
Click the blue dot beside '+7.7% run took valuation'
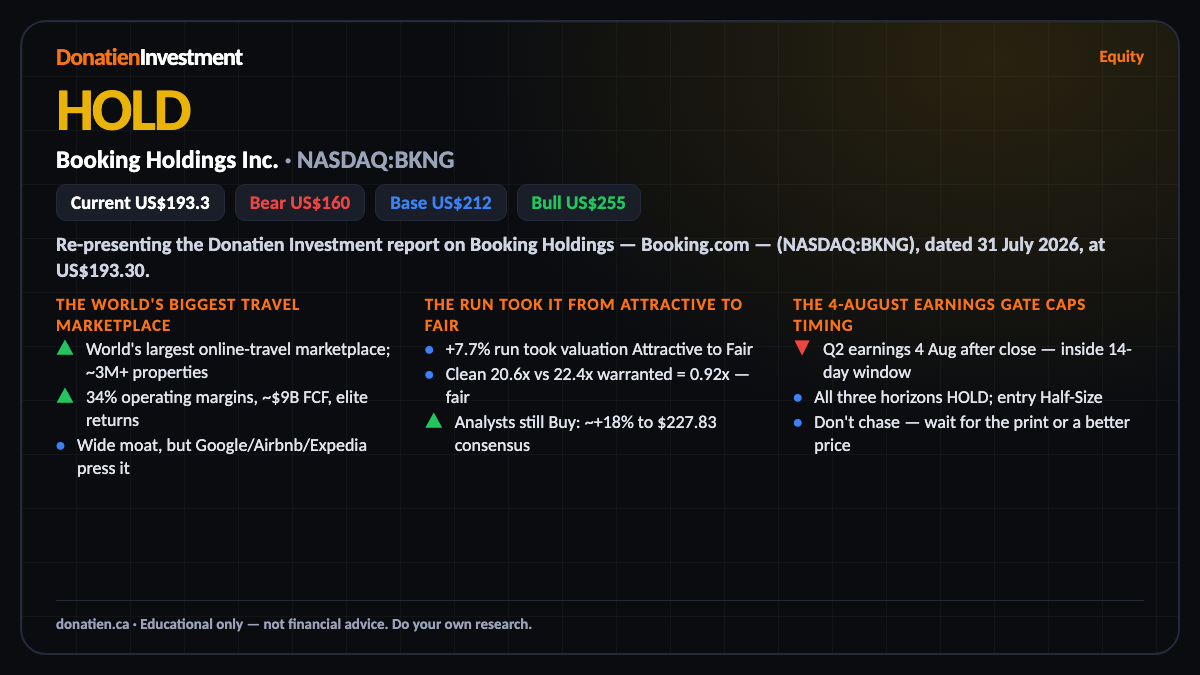429,350
